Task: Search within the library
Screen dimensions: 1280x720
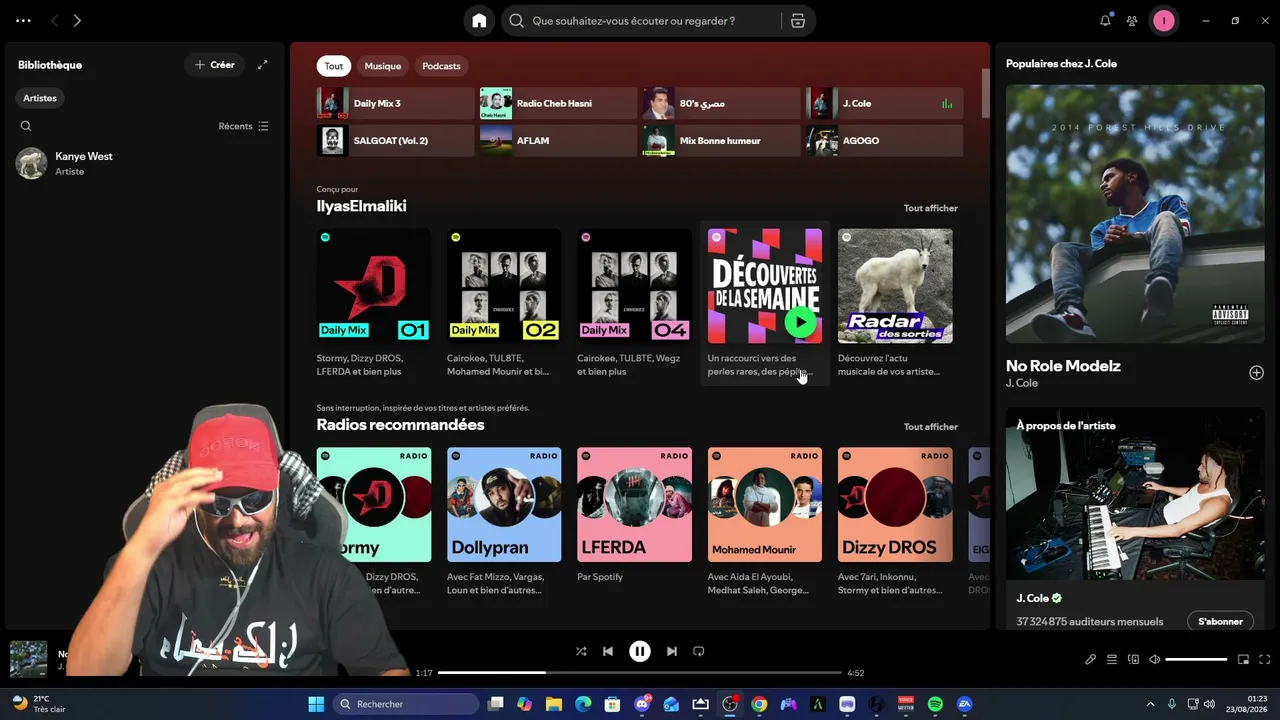Action: [x=26, y=126]
